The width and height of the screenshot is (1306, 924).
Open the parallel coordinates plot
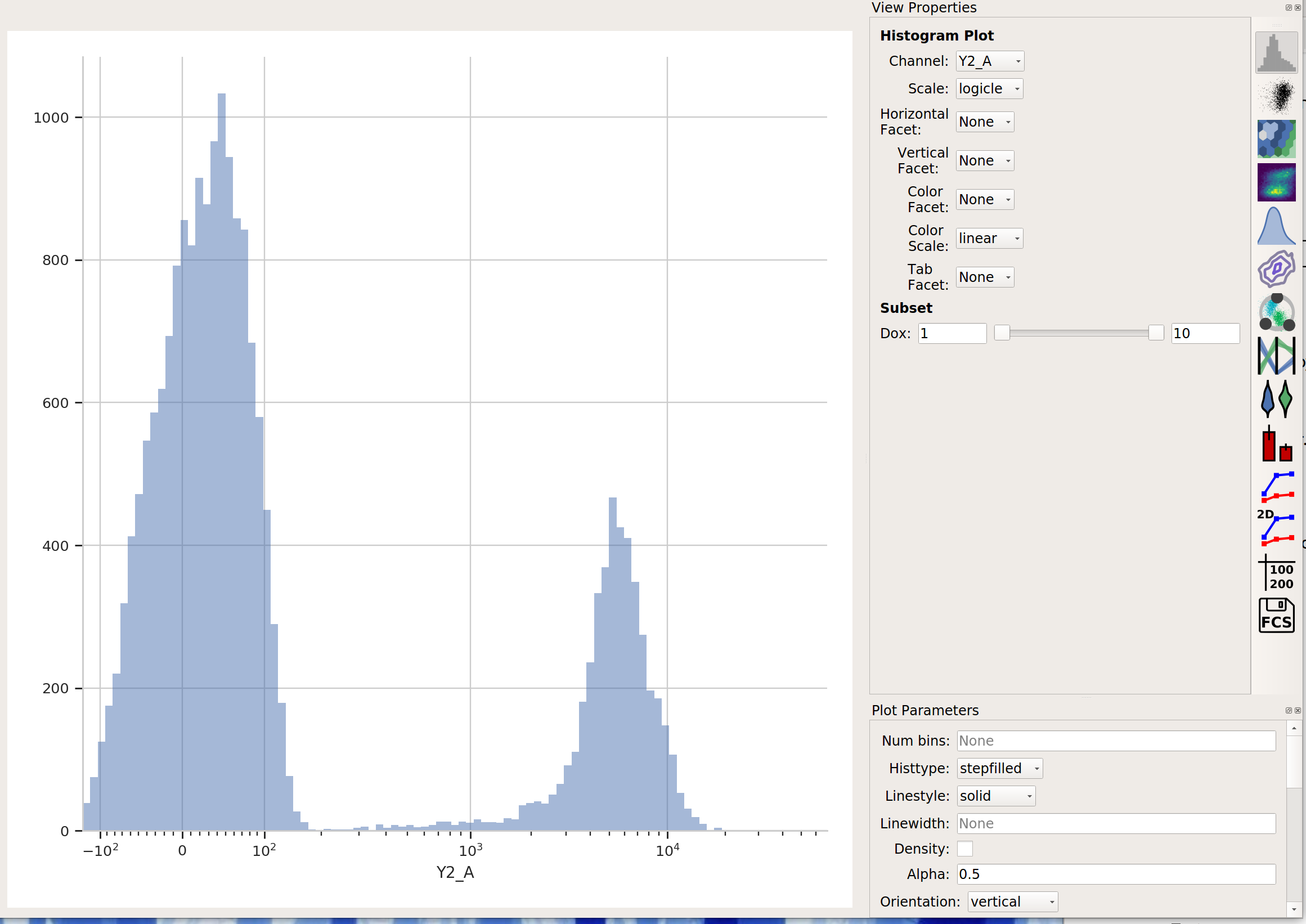click(x=1276, y=356)
